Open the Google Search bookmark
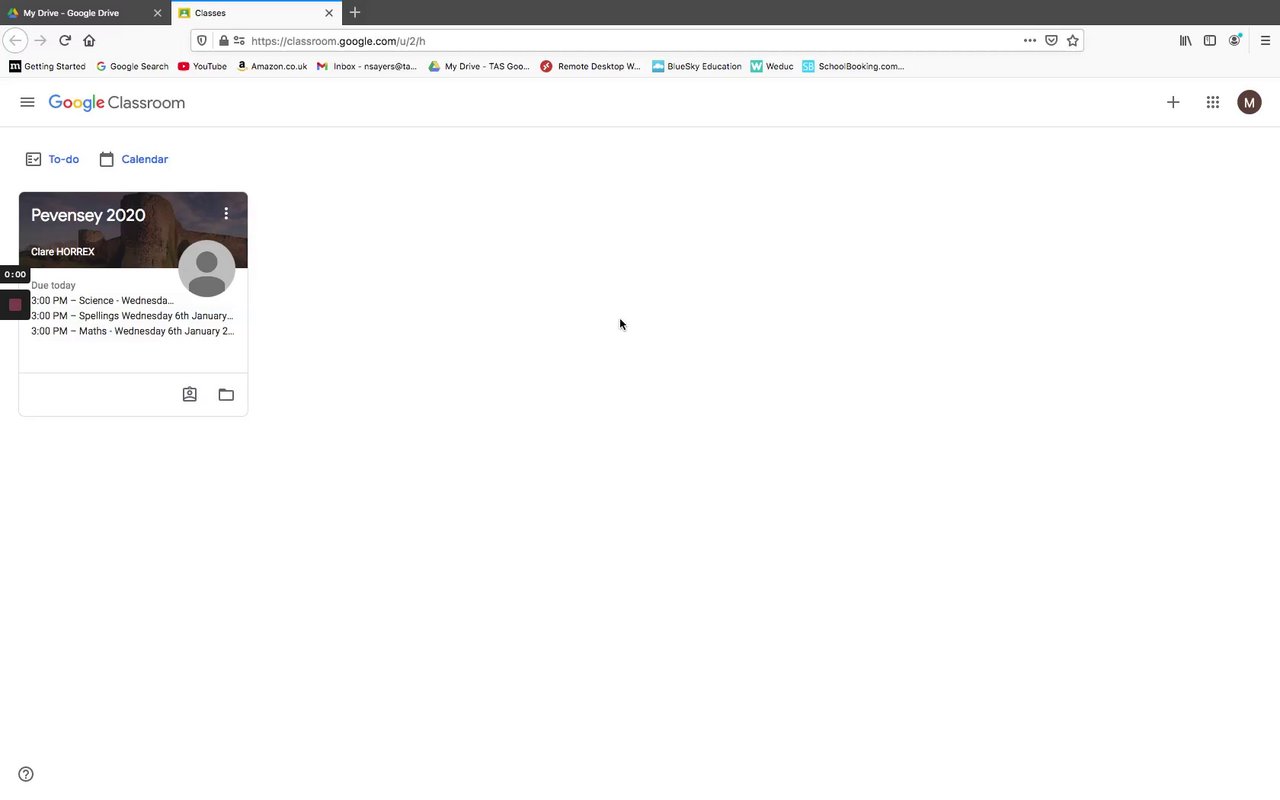 (132, 66)
